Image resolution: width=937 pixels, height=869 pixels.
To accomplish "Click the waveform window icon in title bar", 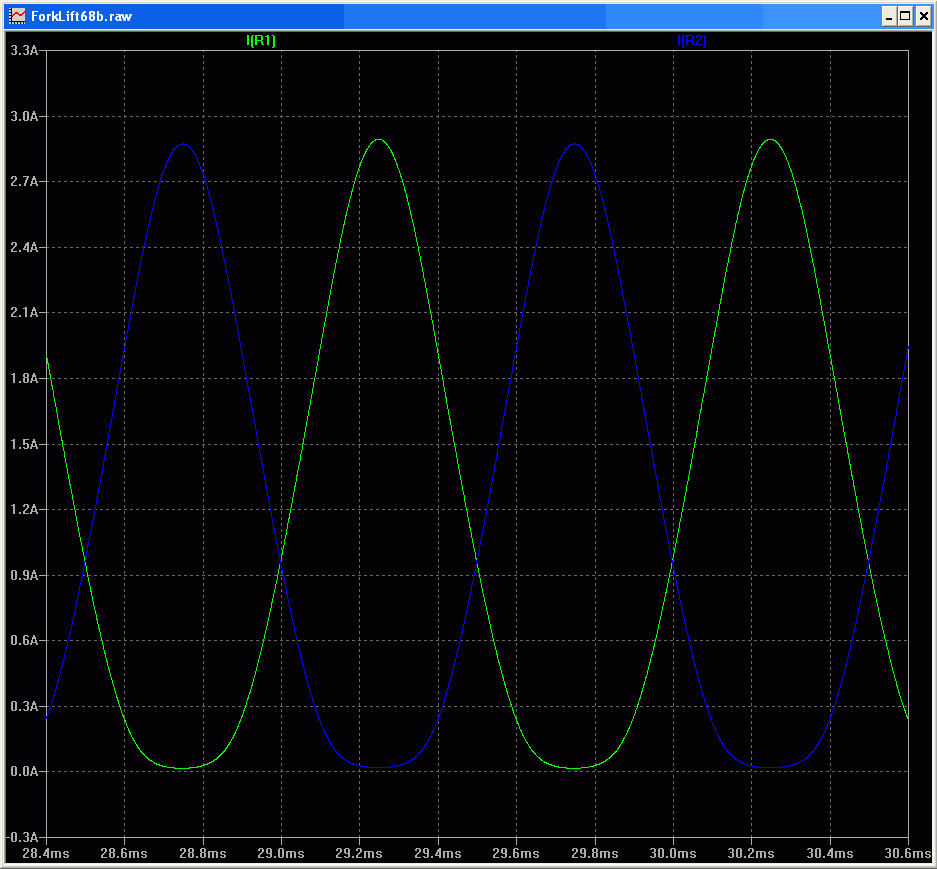I will [x=17, y=16].
